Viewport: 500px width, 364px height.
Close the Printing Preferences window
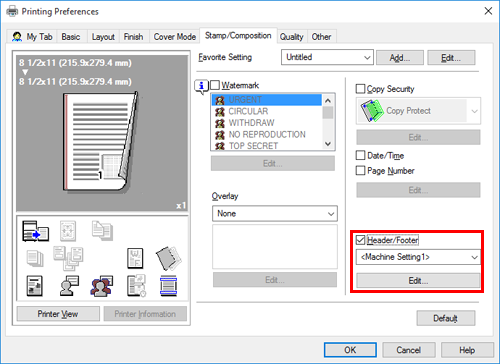pos(488,11)
